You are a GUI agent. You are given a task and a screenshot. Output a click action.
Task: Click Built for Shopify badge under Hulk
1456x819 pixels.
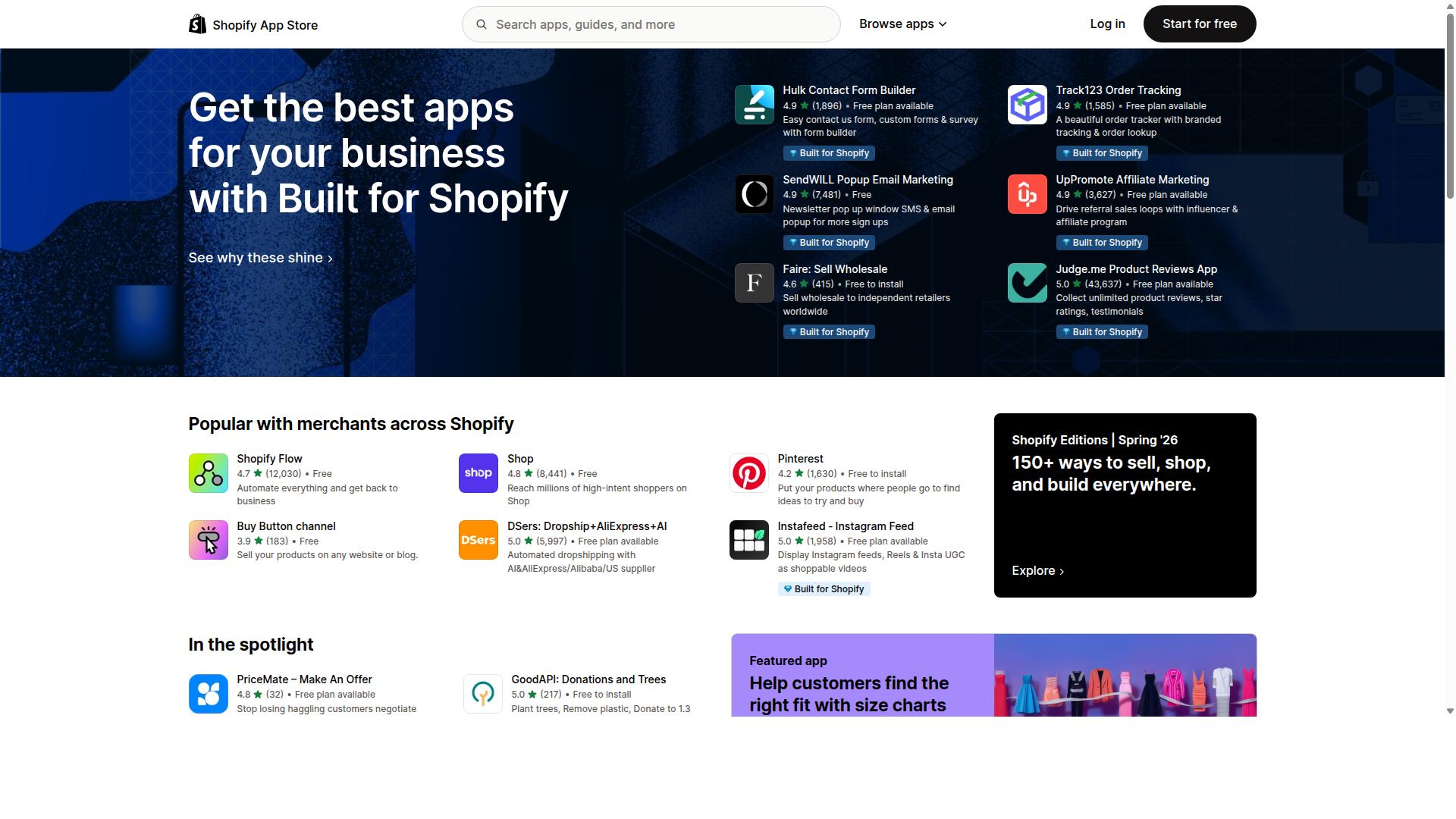(829, 153)
